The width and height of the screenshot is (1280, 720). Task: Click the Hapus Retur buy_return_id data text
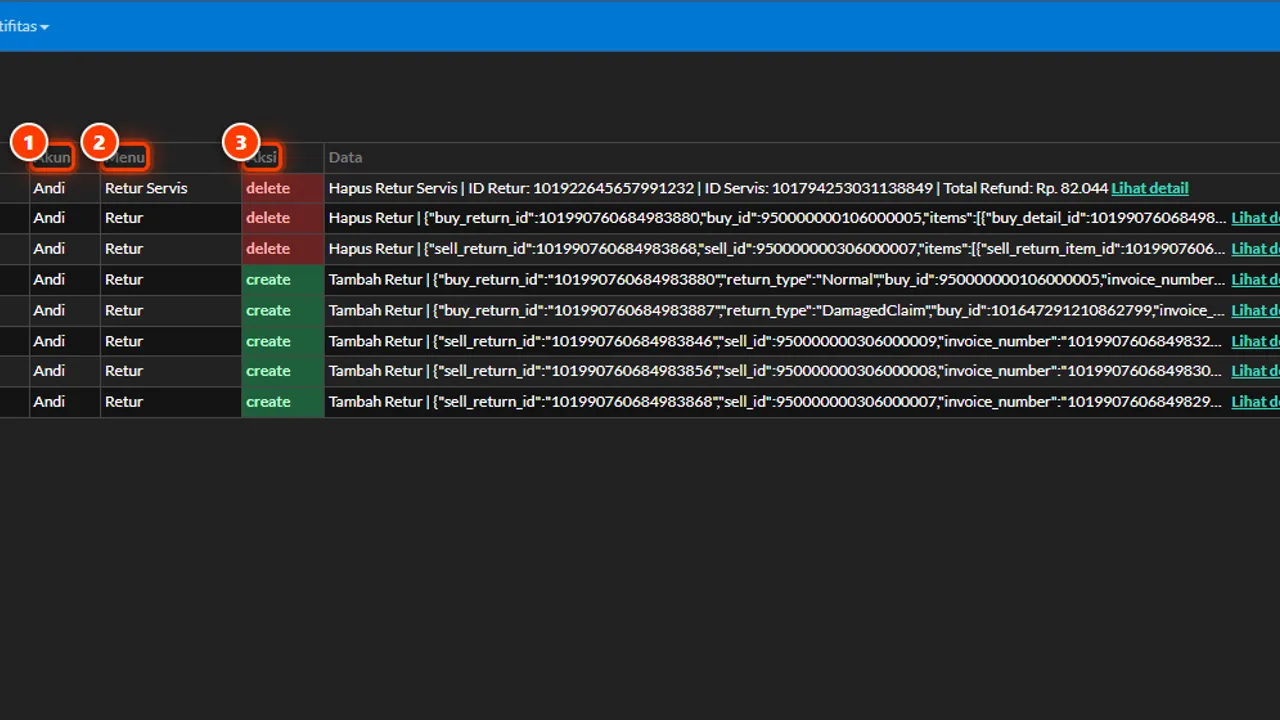[x=778, y=218]
